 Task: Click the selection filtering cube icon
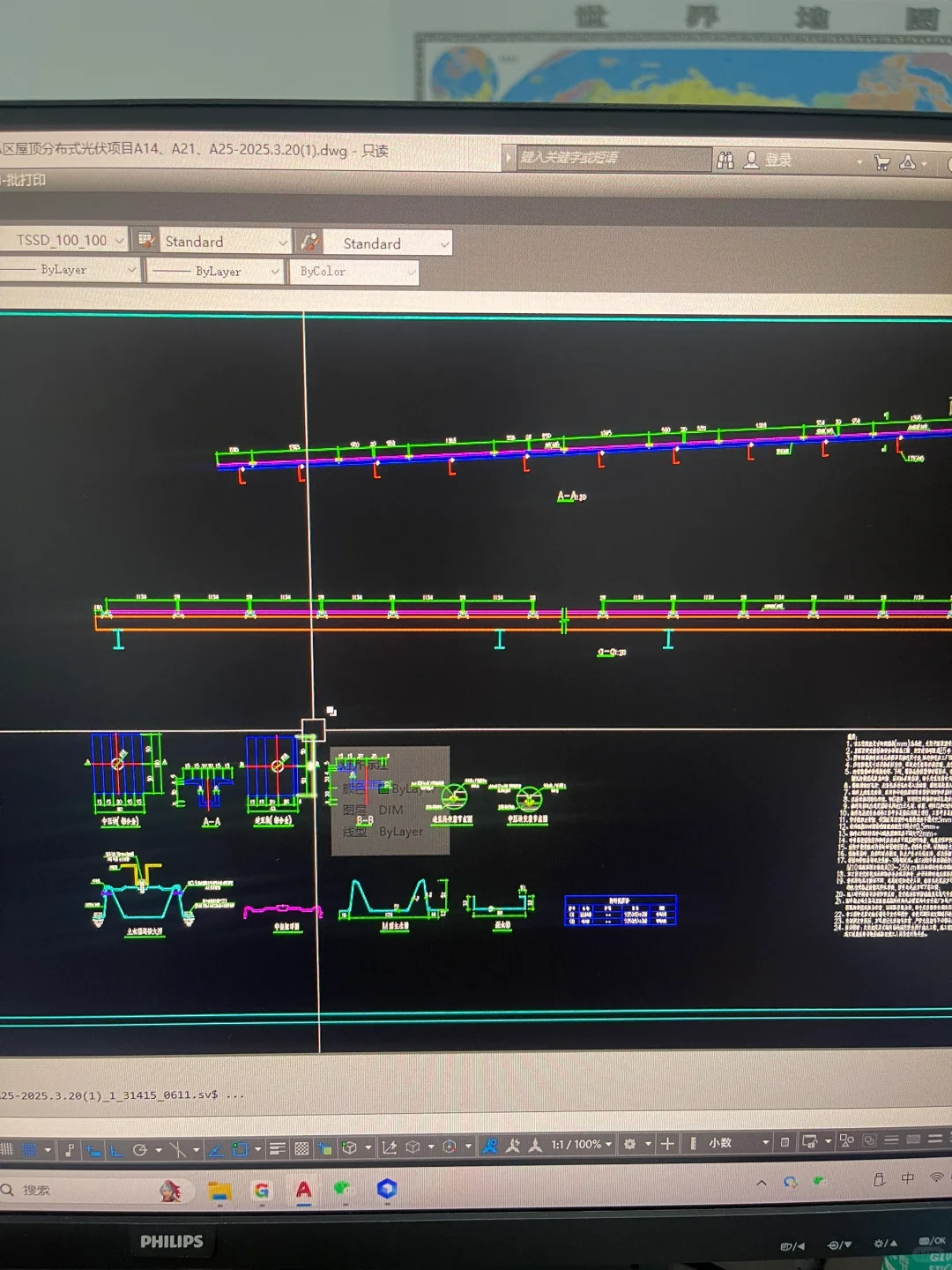413,1148
